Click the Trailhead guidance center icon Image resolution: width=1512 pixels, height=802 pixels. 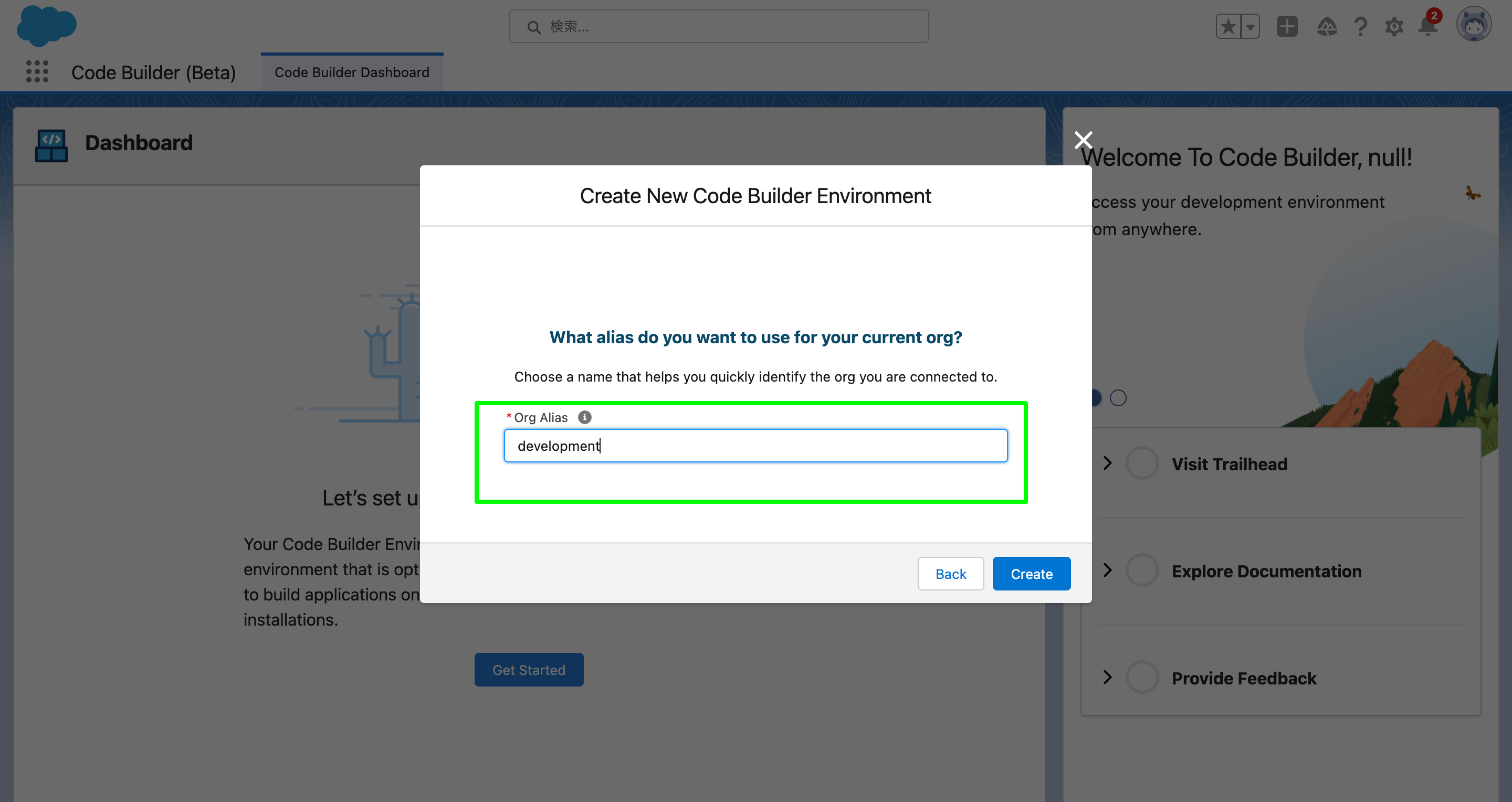(1328, 26)
